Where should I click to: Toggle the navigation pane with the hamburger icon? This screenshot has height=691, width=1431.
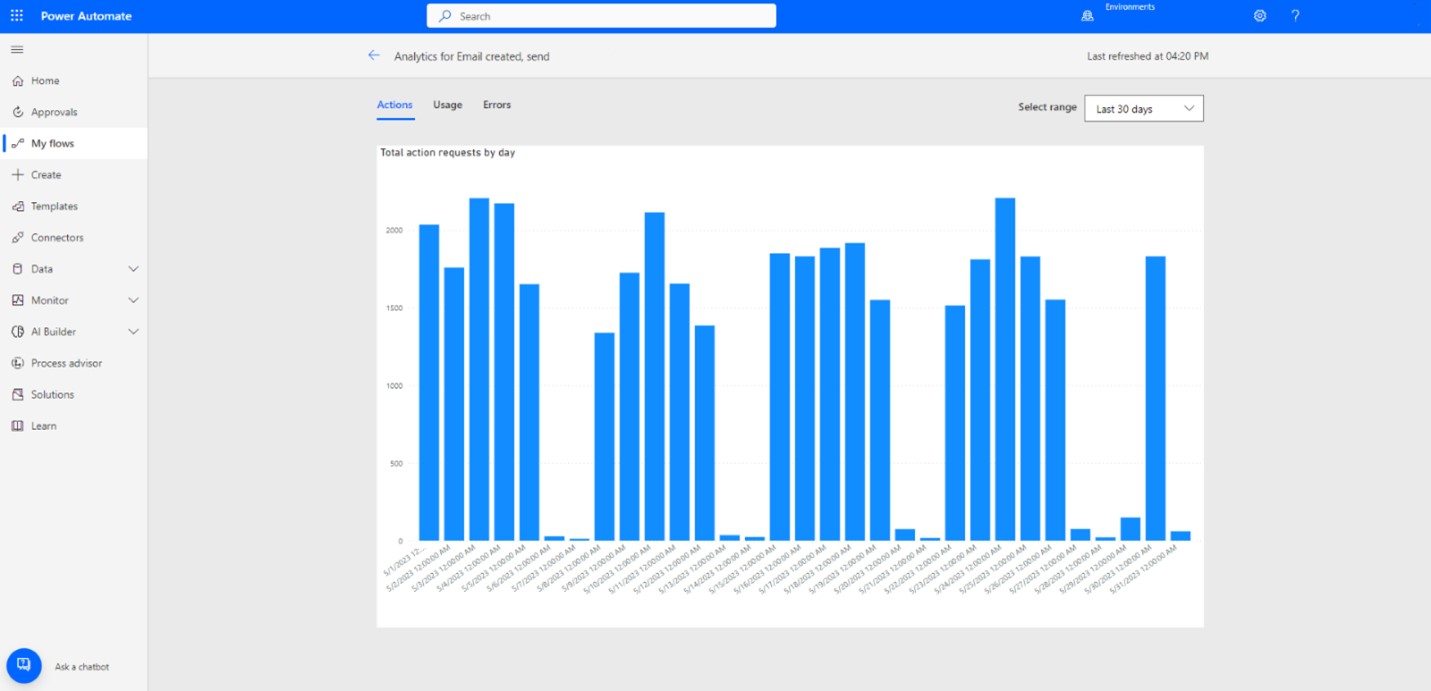16,48
